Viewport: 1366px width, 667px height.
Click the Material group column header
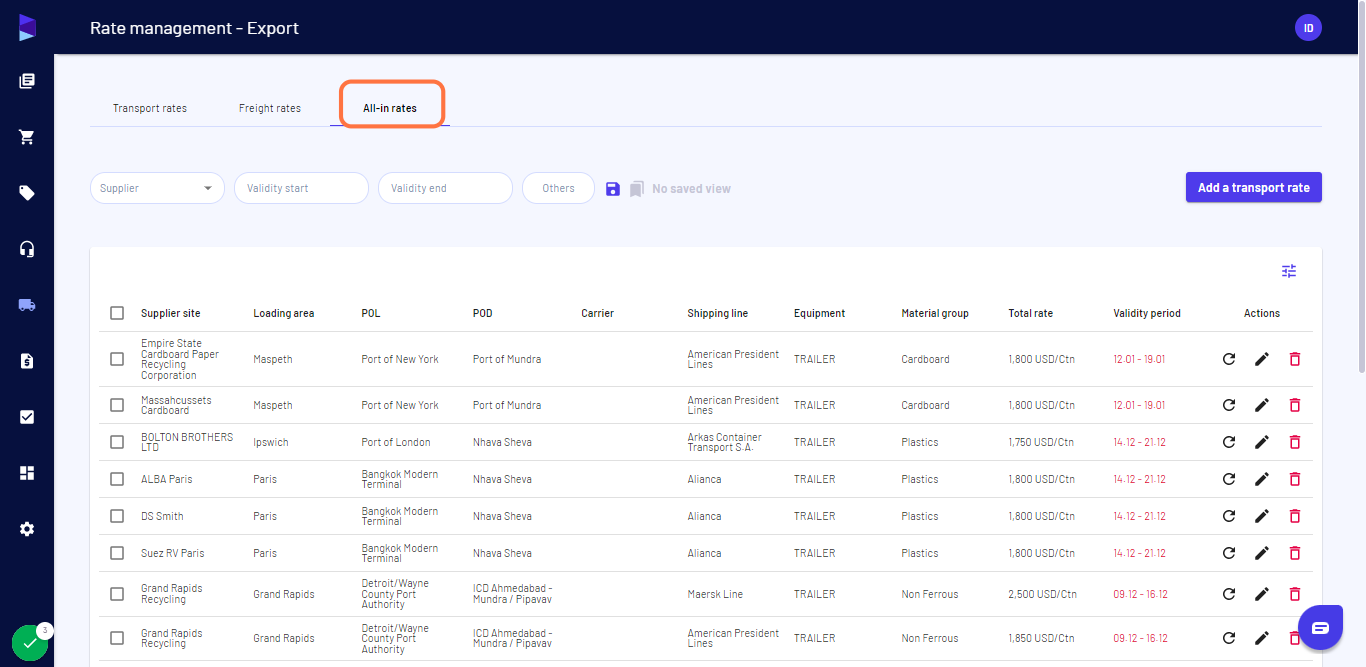coord(935,313)
